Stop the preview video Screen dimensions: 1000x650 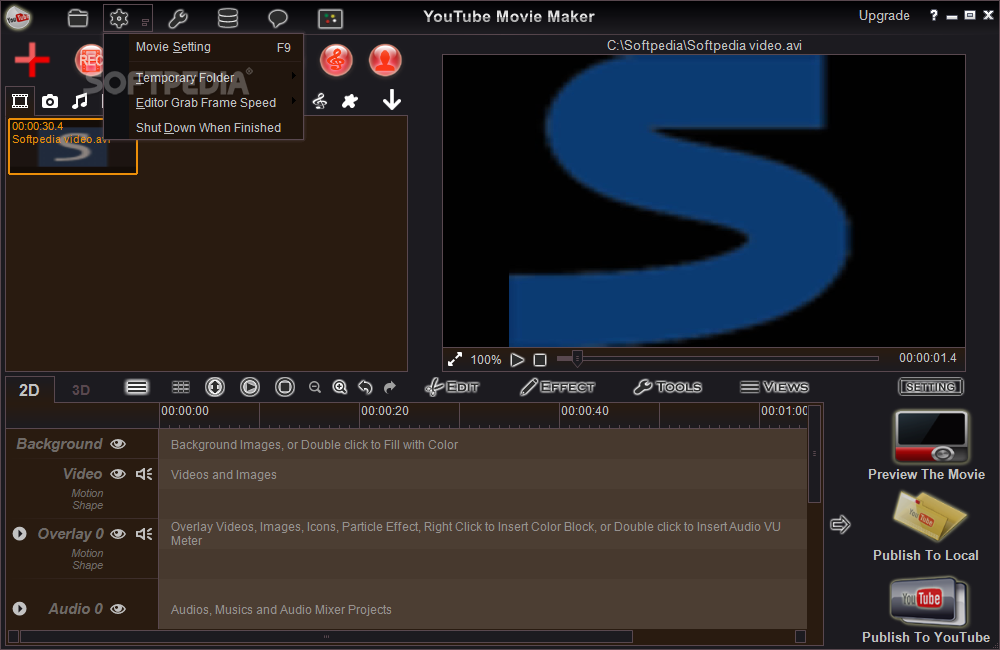click(540, 360)
